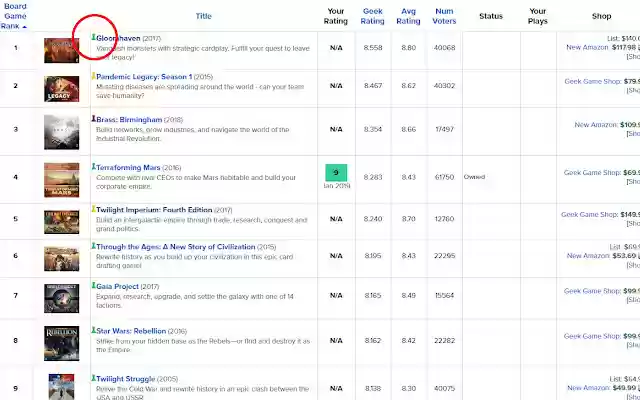The image size is (640, 400).
Task: Open the Twilight Imperium cover thumbnail
Action: (x=62, y=222)
